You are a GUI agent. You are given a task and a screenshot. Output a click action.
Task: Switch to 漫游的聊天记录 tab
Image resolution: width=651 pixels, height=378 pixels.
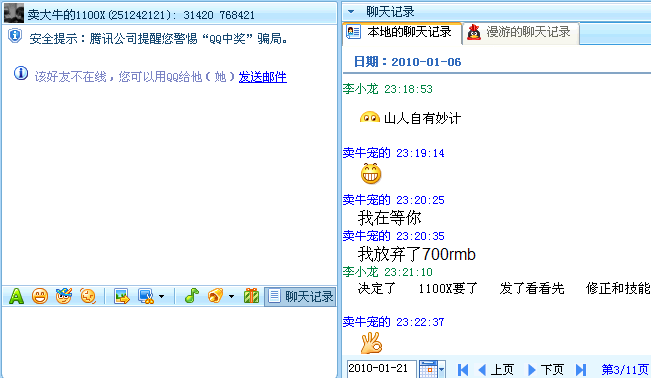coord(520,33)
